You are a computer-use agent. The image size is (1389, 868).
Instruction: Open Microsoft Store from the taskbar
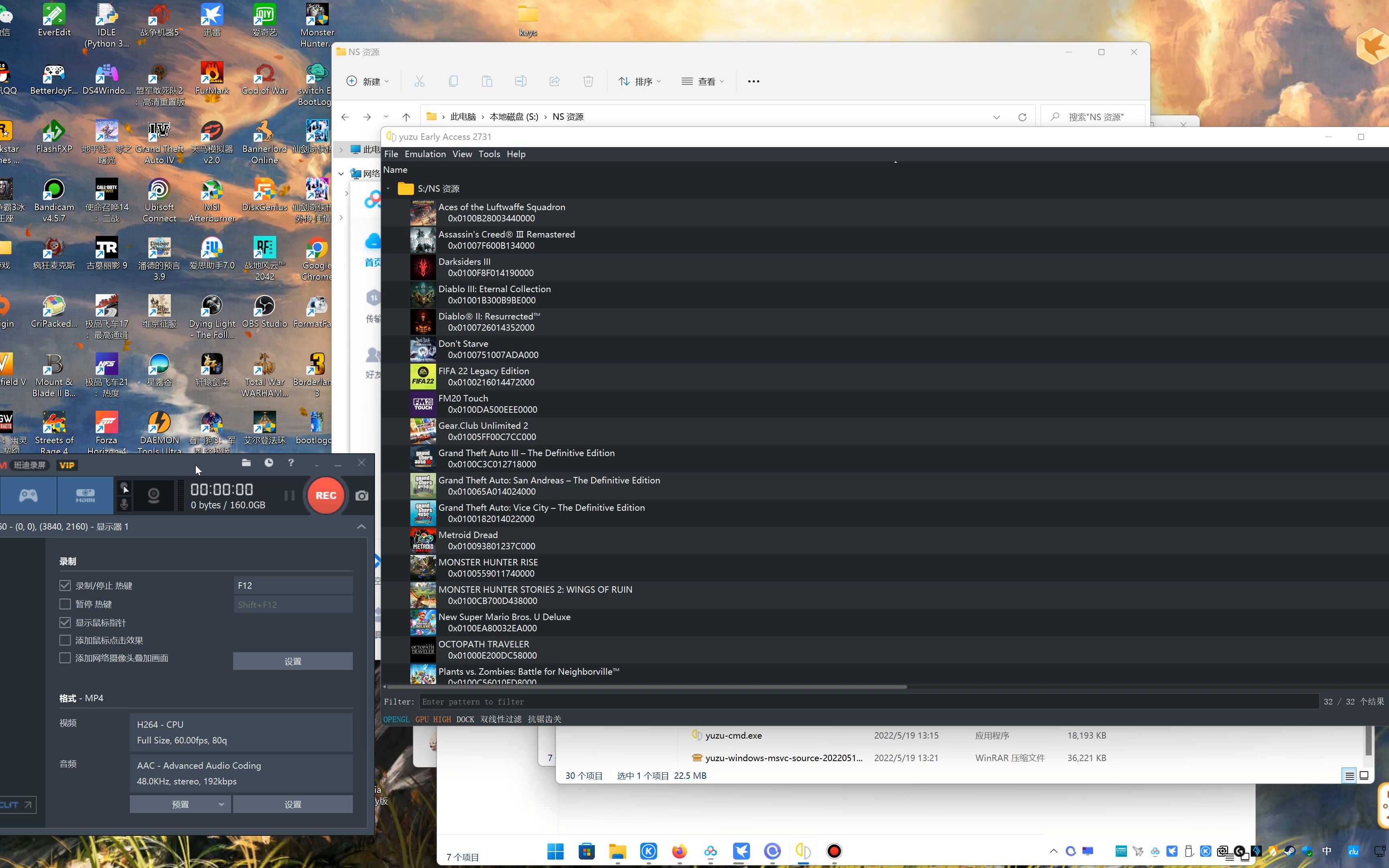pos(587,851)
